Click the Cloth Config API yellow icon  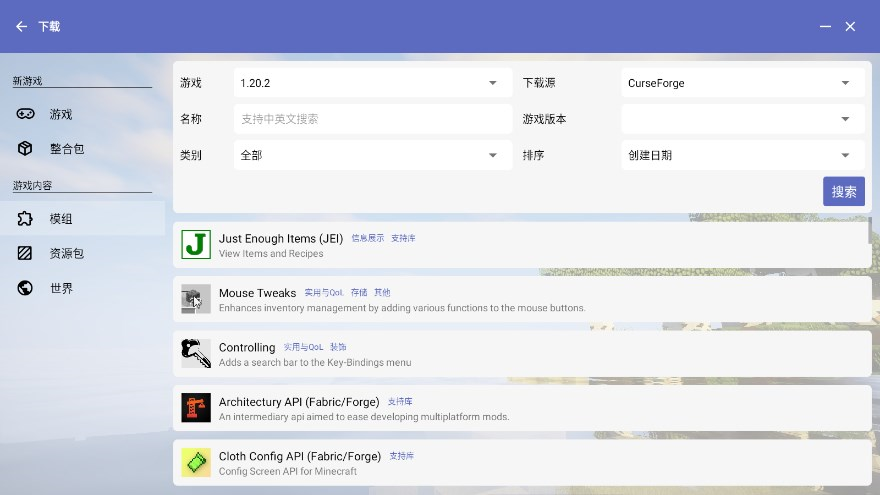tap(196, 462)
